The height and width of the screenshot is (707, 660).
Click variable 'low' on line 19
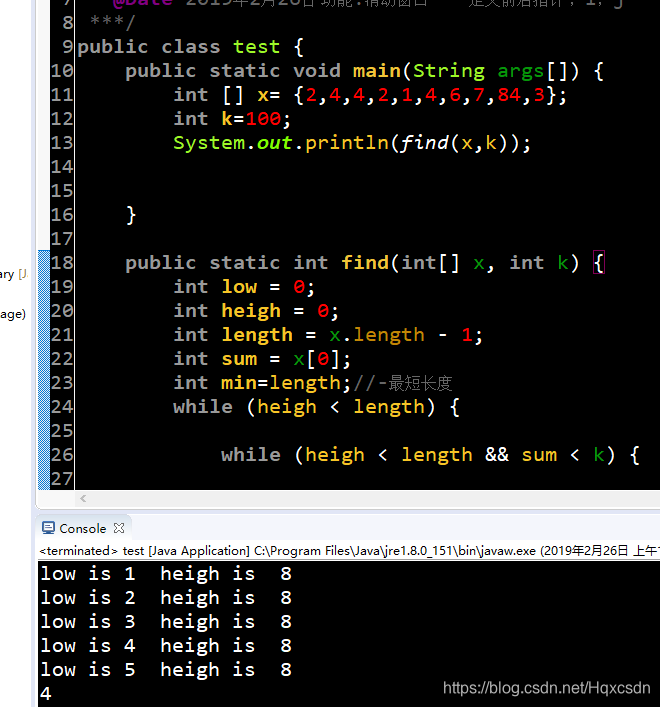(239, 287)
